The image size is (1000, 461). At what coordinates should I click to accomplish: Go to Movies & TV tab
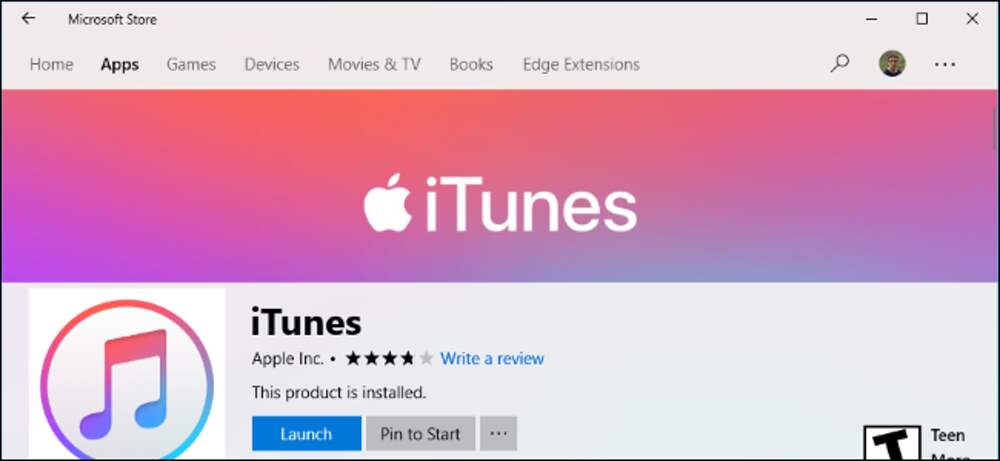(374, 64)
